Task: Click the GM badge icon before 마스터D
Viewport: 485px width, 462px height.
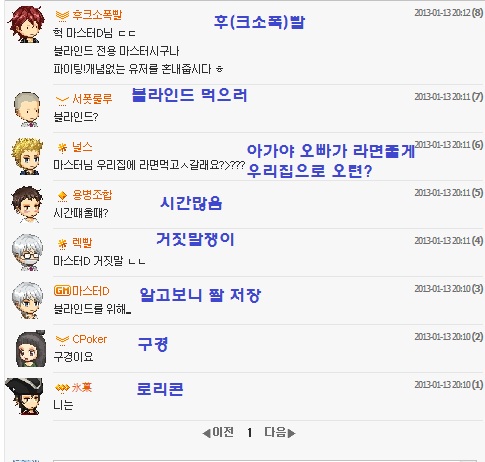Action: [63, 291]
